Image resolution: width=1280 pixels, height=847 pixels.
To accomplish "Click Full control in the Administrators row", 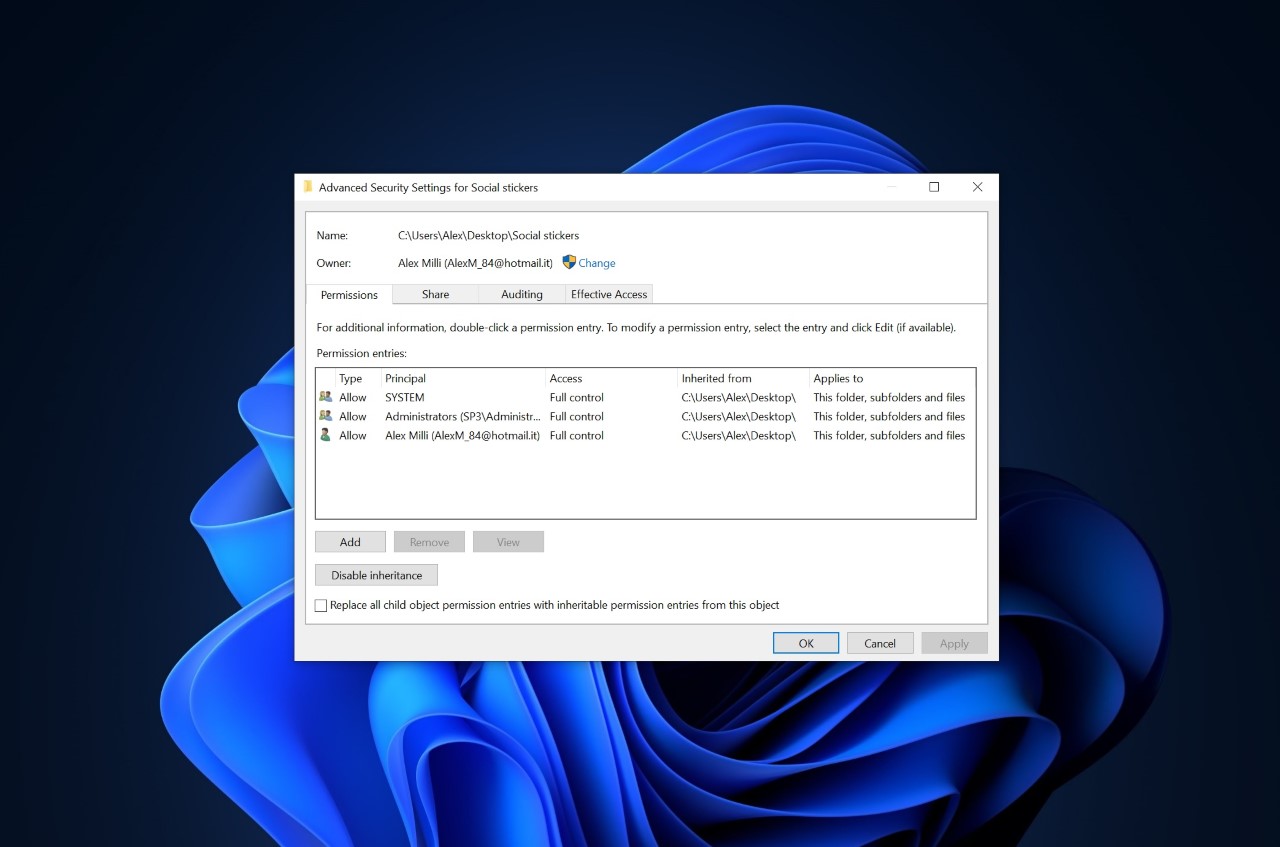I will tap(577, 416).
